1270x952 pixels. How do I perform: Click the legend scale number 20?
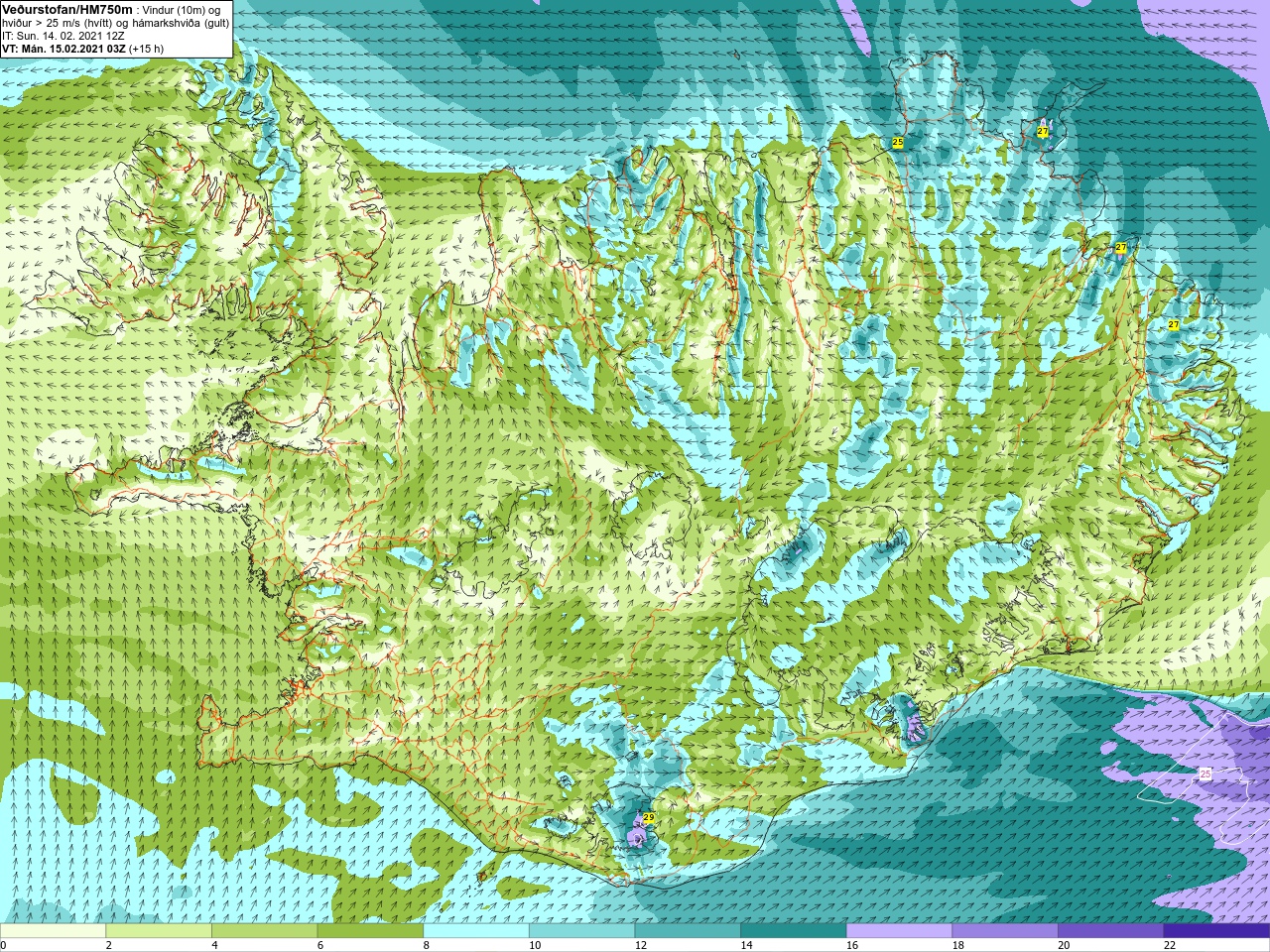(1064, 945)
